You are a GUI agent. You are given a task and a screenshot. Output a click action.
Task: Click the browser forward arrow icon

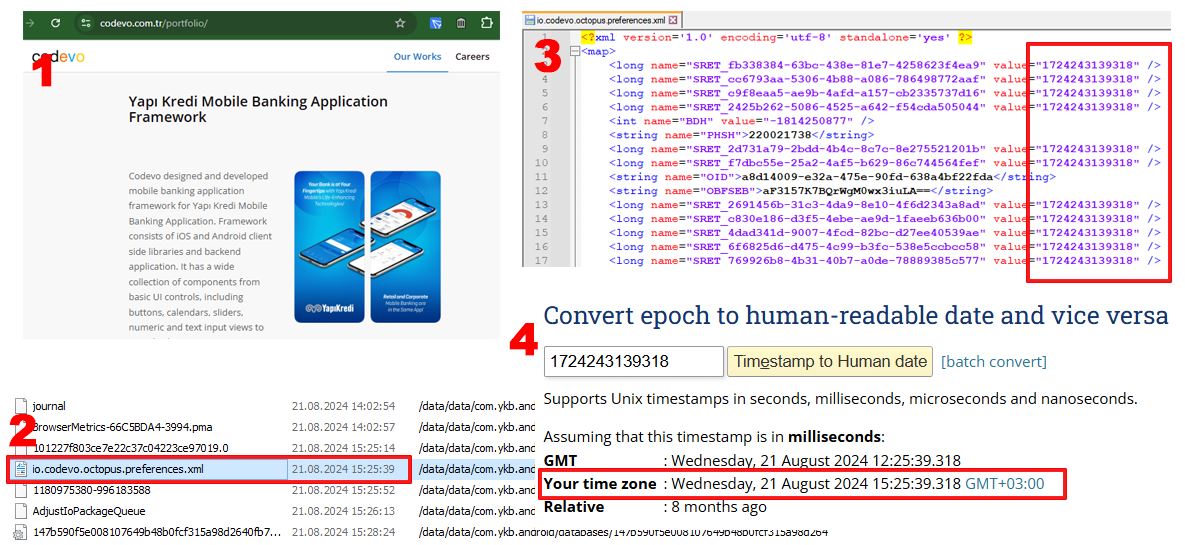30,23
